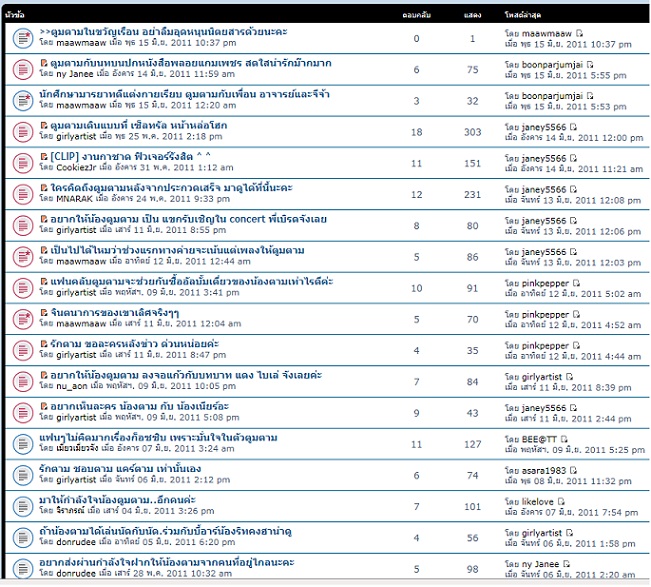Click the red topic icon beside the [CLIP] topic
Screen dimensions: 651x587
23,163
